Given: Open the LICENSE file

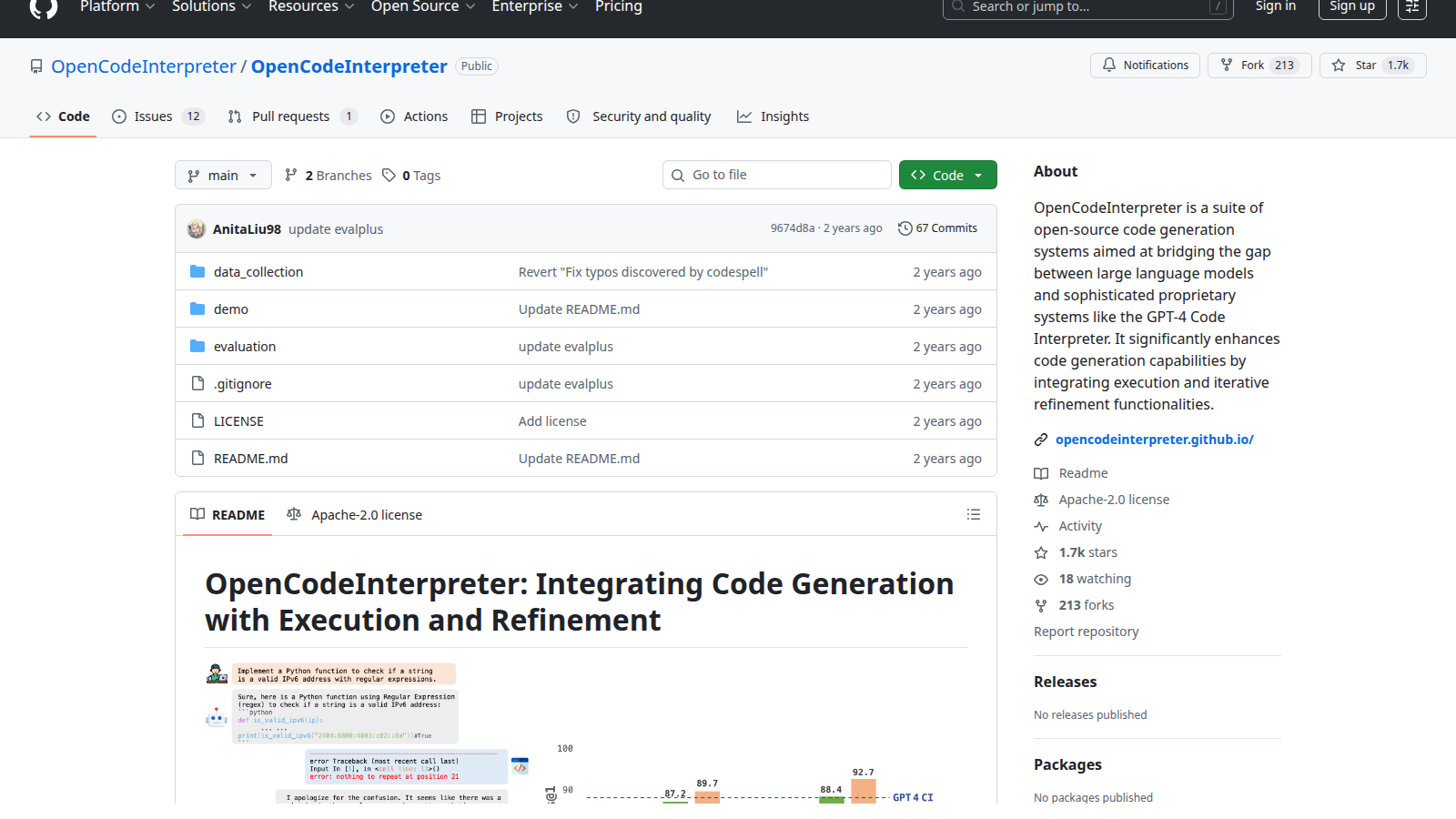Looking at the screenshot, I should pos(238,421).
